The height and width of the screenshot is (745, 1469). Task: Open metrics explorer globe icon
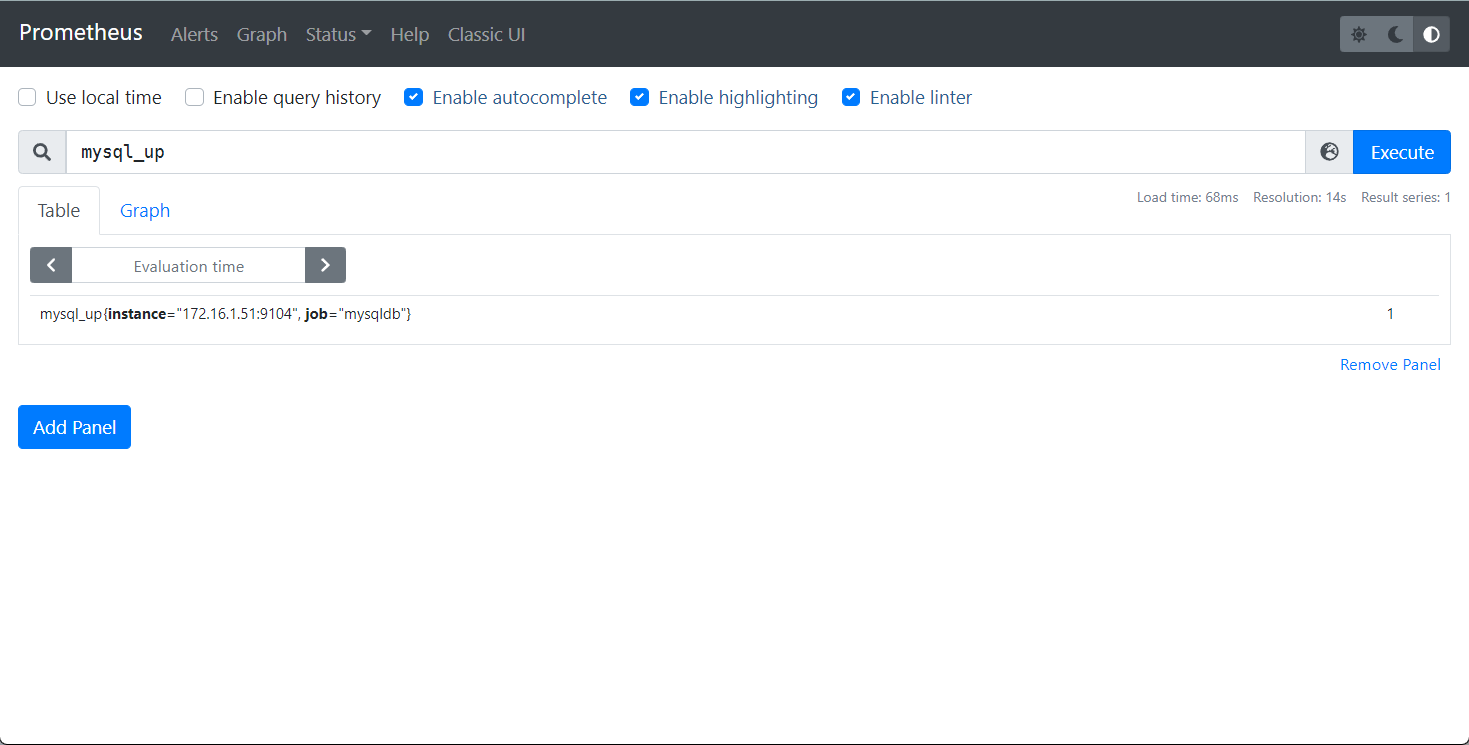click(1329, 152)
